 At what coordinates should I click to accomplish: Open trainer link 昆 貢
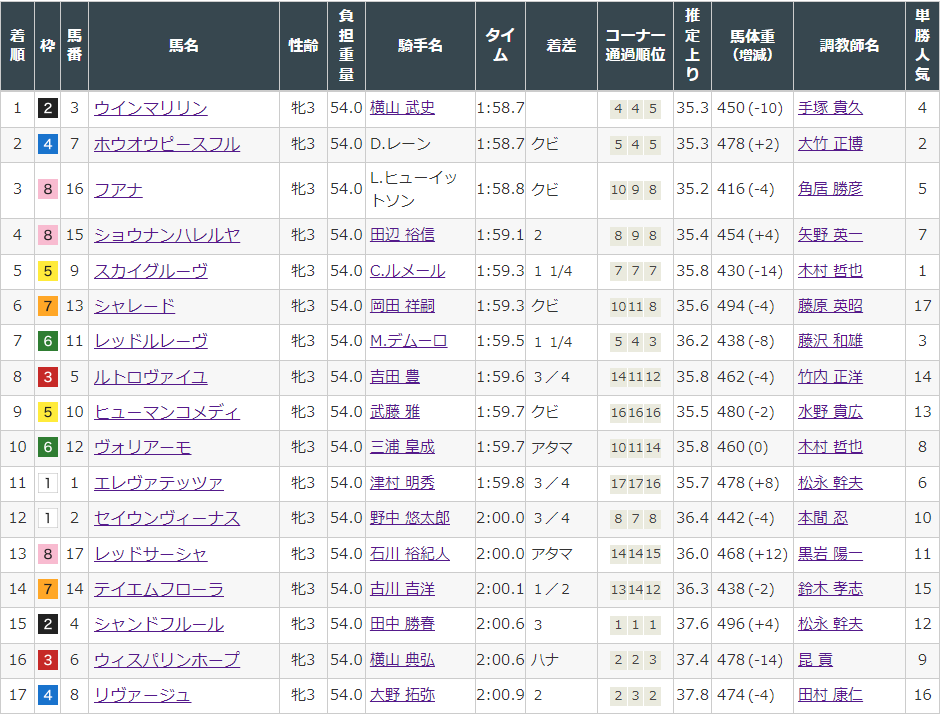(815, 660)
